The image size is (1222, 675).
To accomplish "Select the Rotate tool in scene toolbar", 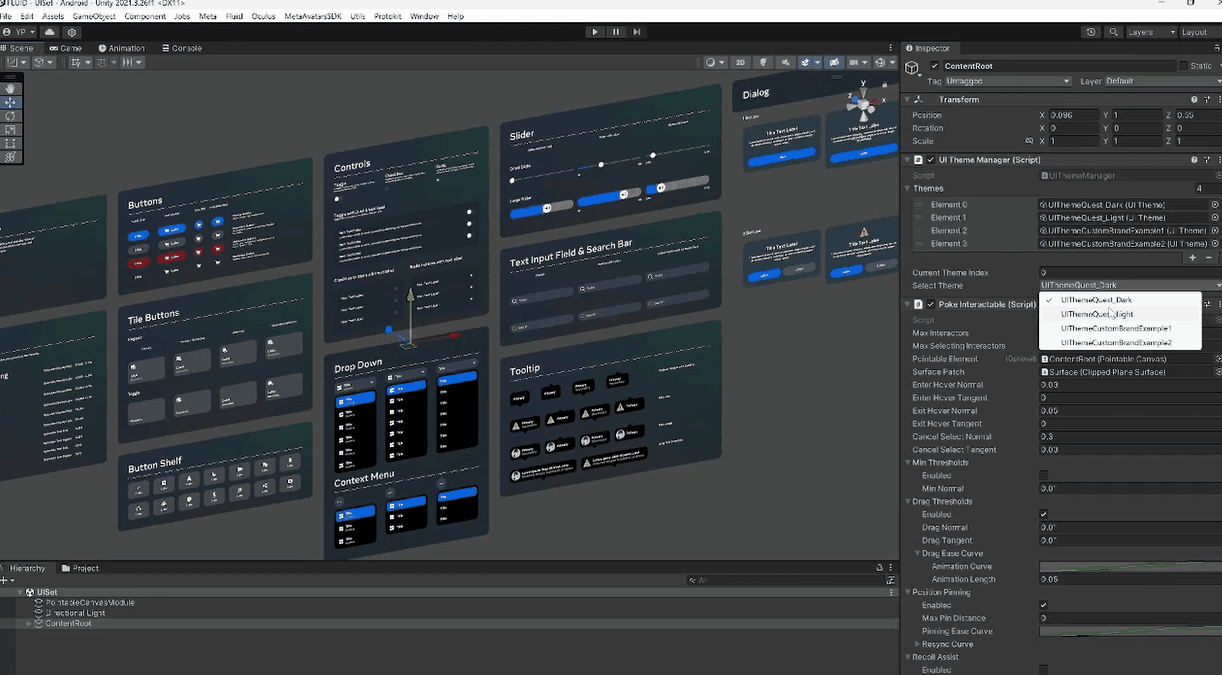I will (x=10, y=116).
